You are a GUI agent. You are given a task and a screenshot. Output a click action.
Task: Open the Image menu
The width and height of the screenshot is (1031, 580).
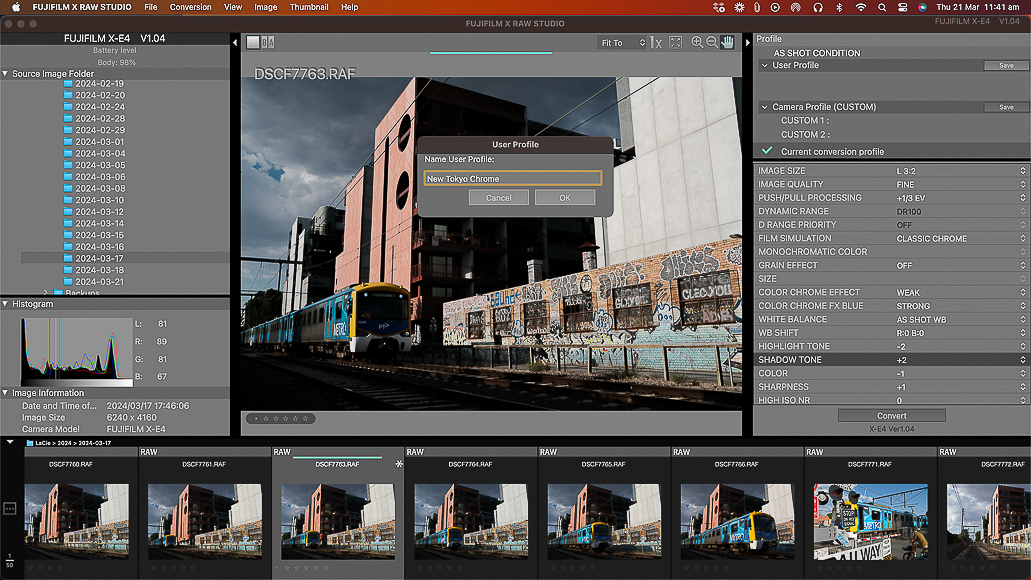[266, 7]
